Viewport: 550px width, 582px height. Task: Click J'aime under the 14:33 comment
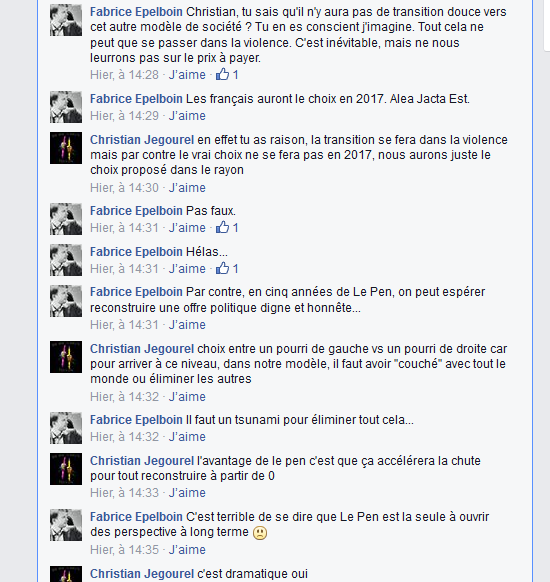coord(187,493)
